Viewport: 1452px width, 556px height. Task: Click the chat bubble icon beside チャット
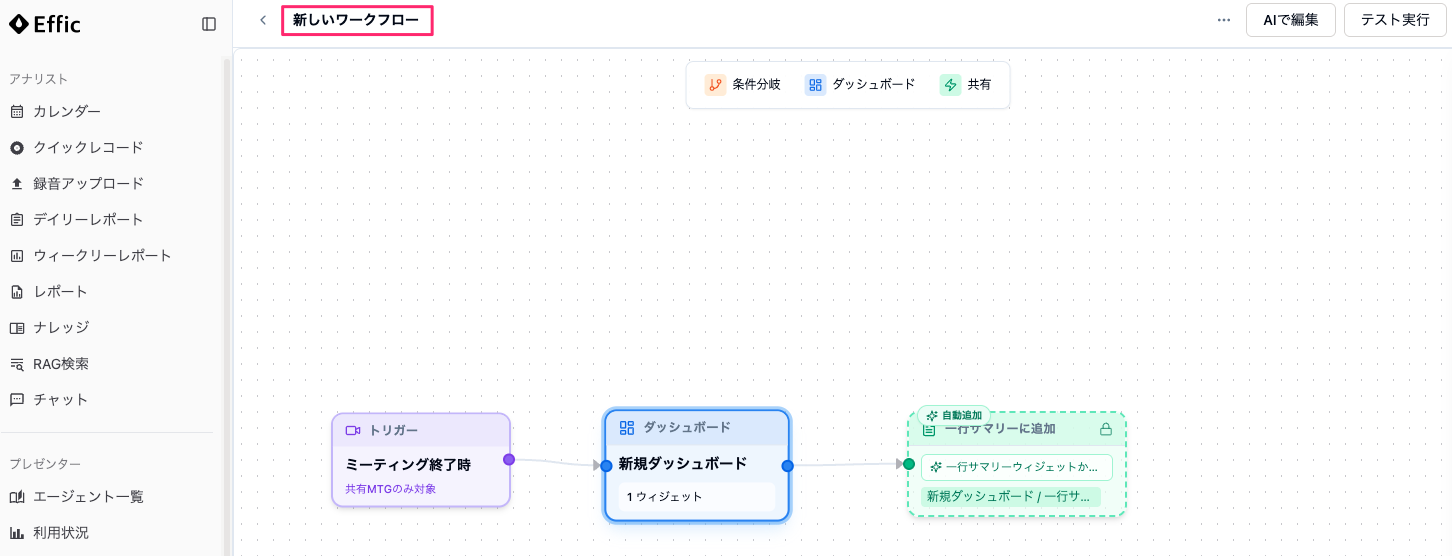[x=17, y=399]
